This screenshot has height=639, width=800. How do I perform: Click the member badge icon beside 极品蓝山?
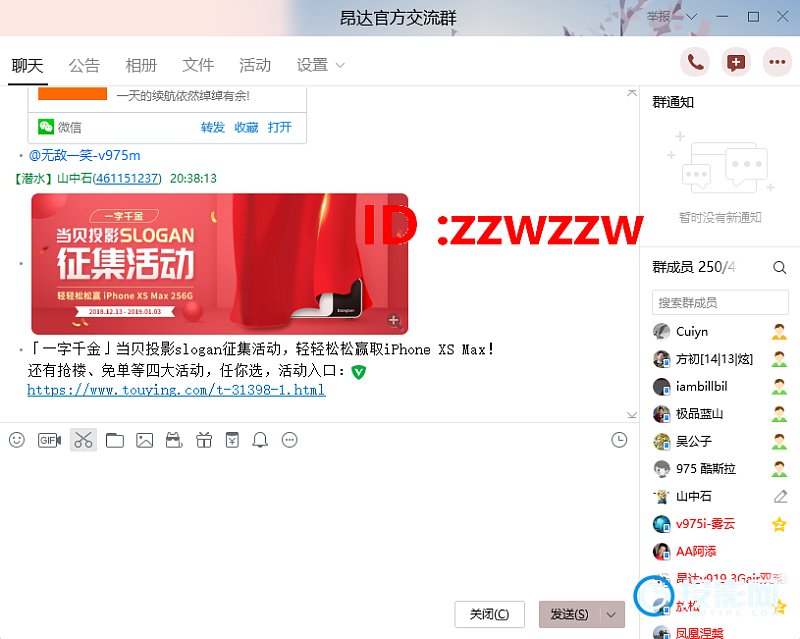[779, 414]
